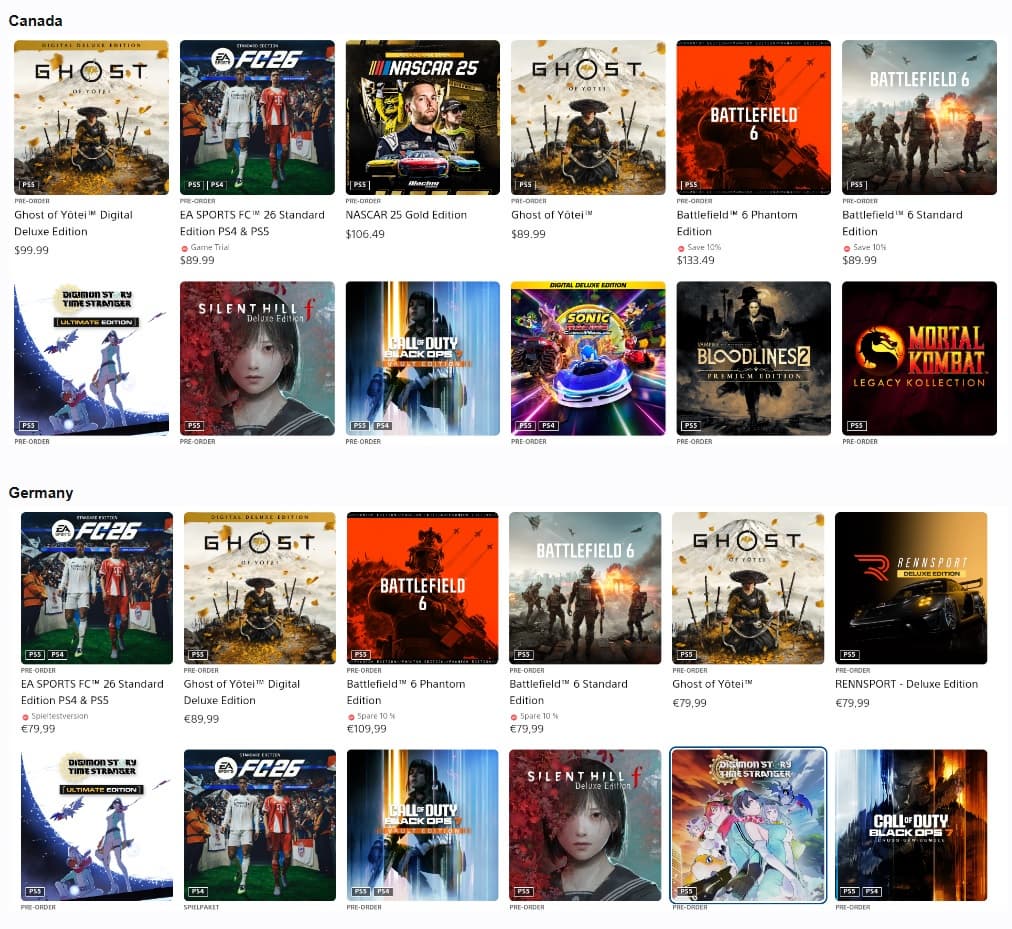This screenshot has height=929, width=1012.
Task: Open the Mortal Kombat Legacy Kollection cover
Action: [919, 358]
